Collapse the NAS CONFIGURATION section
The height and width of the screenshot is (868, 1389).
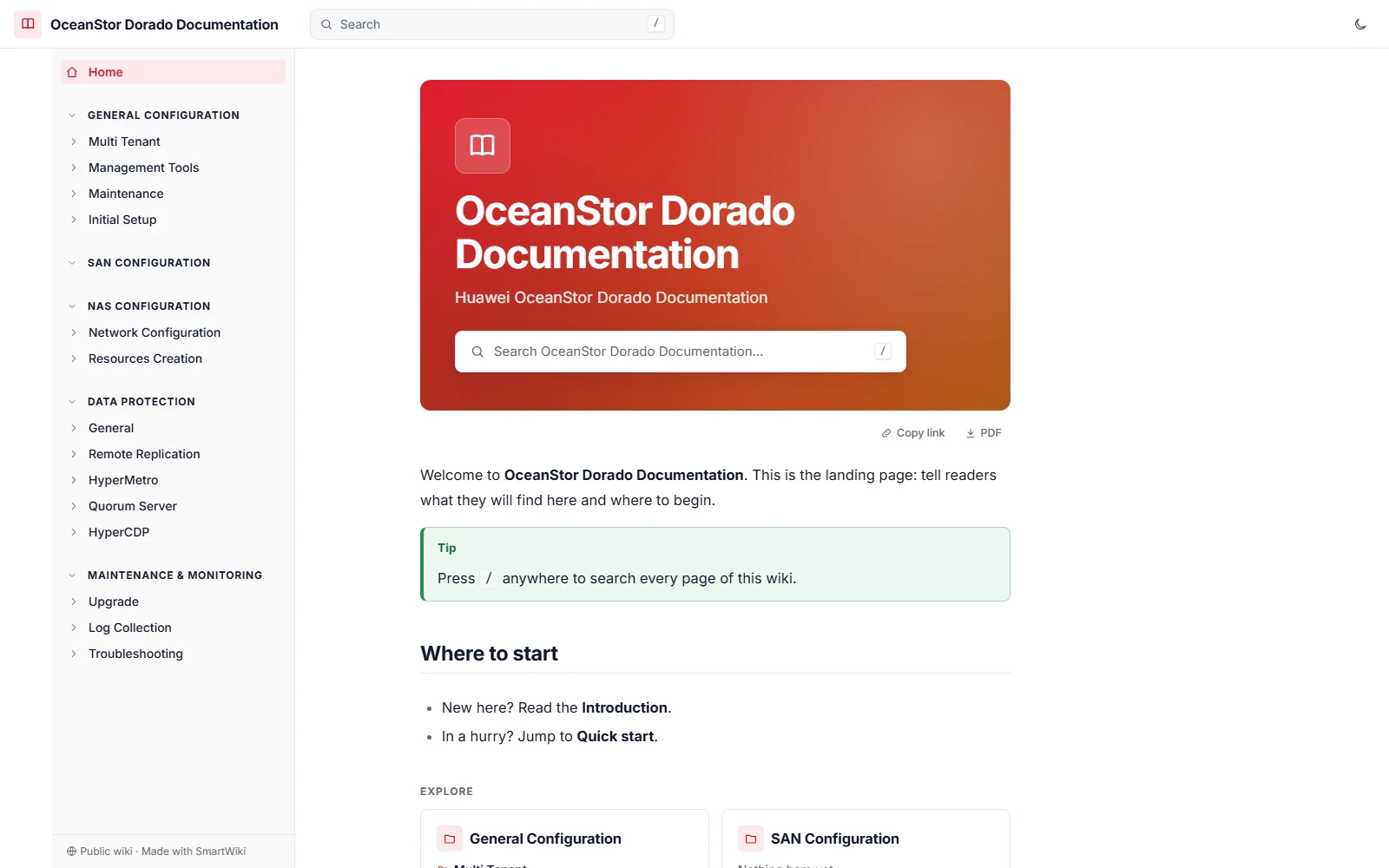point(72,306)
